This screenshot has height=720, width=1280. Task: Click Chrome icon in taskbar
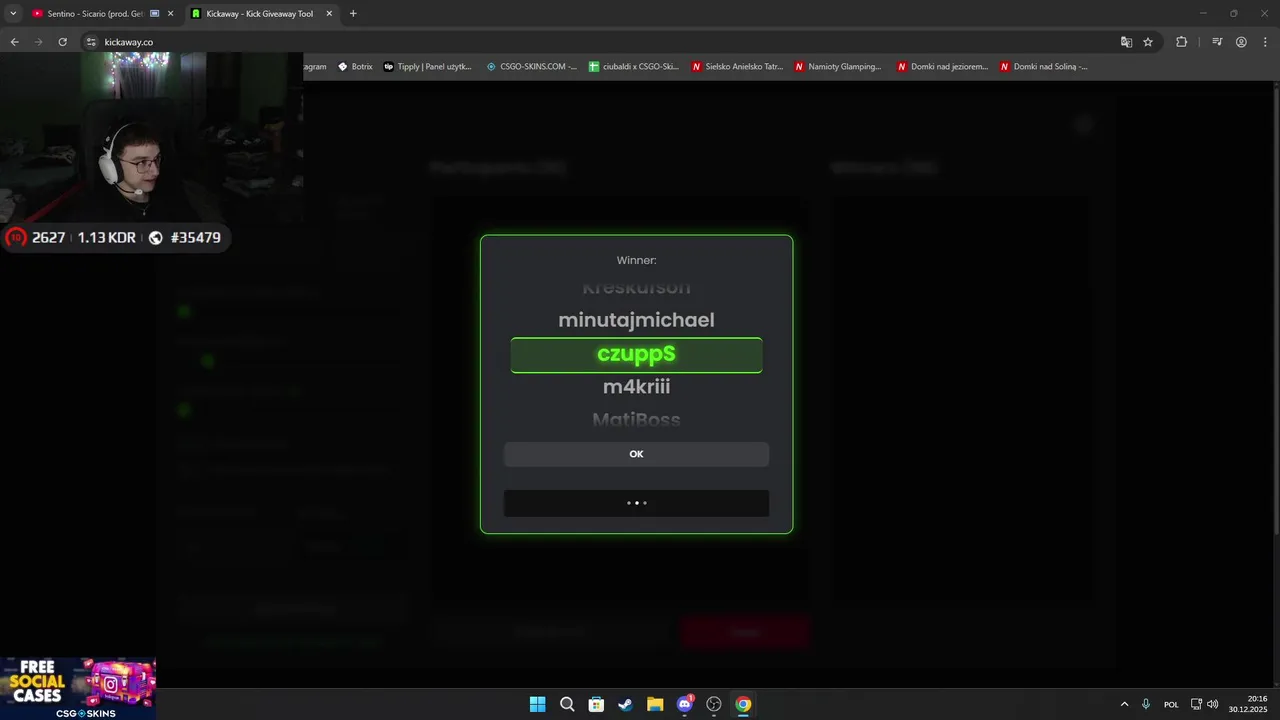743,704
